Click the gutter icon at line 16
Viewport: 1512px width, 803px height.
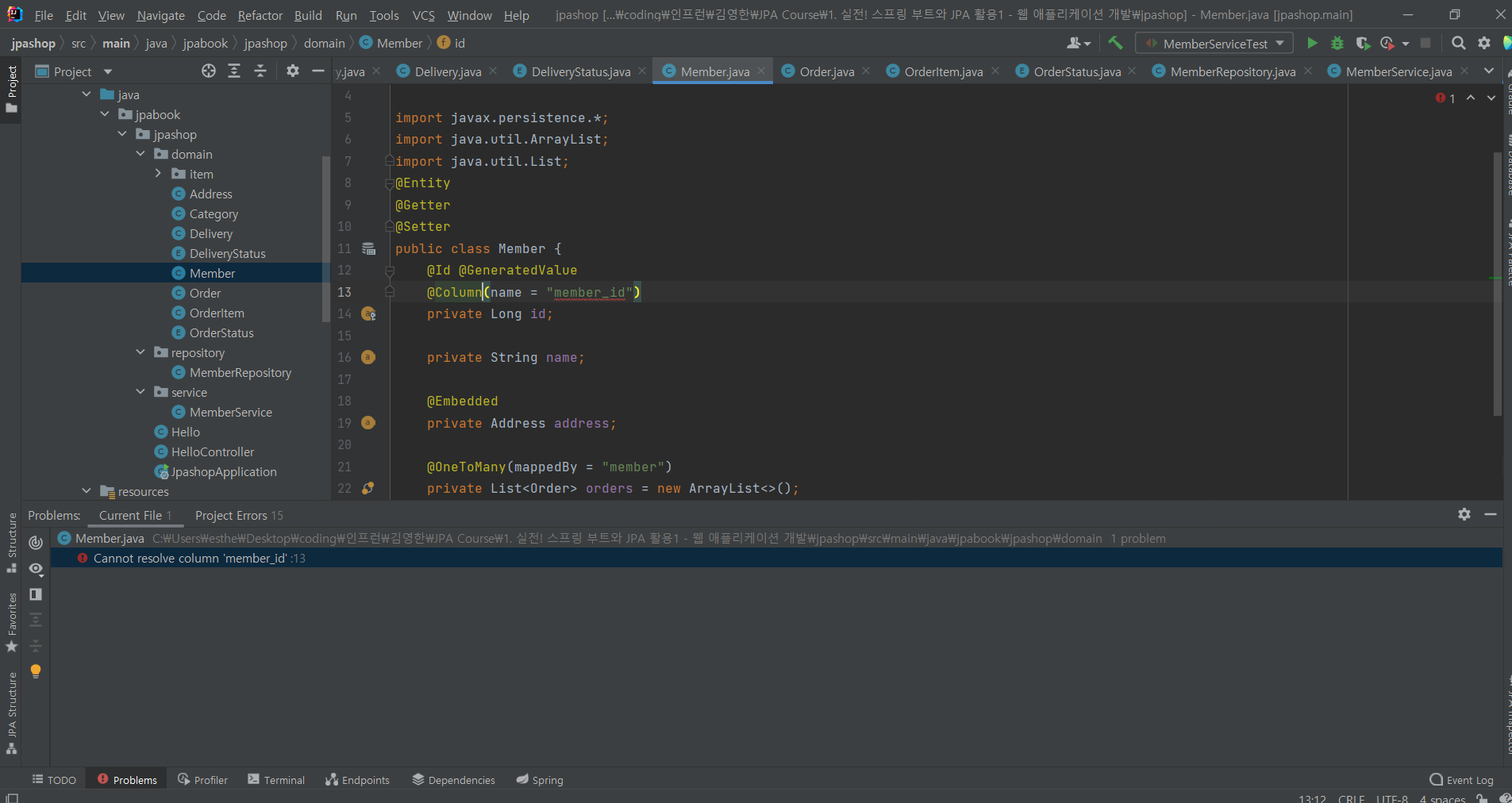click(x=368, y=357)
